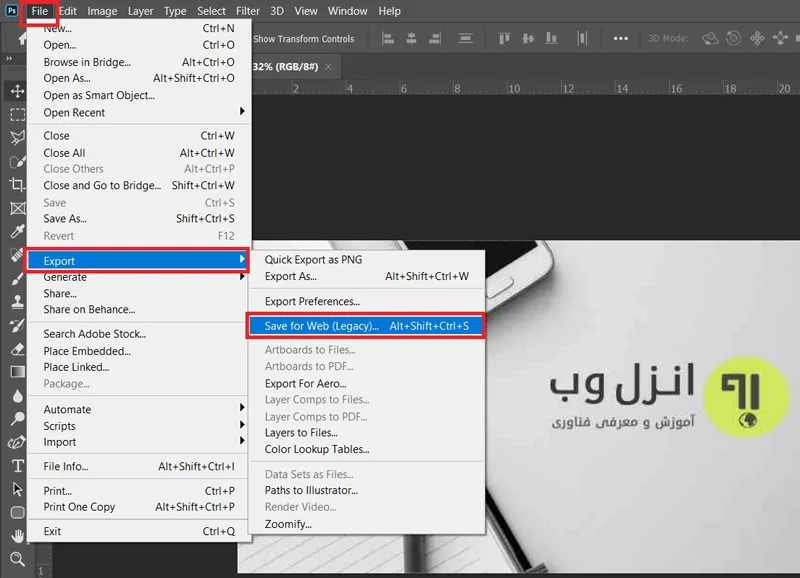Select the Brush tool
The width and height of the screenshot is (800, 578).
click(17, 279)
